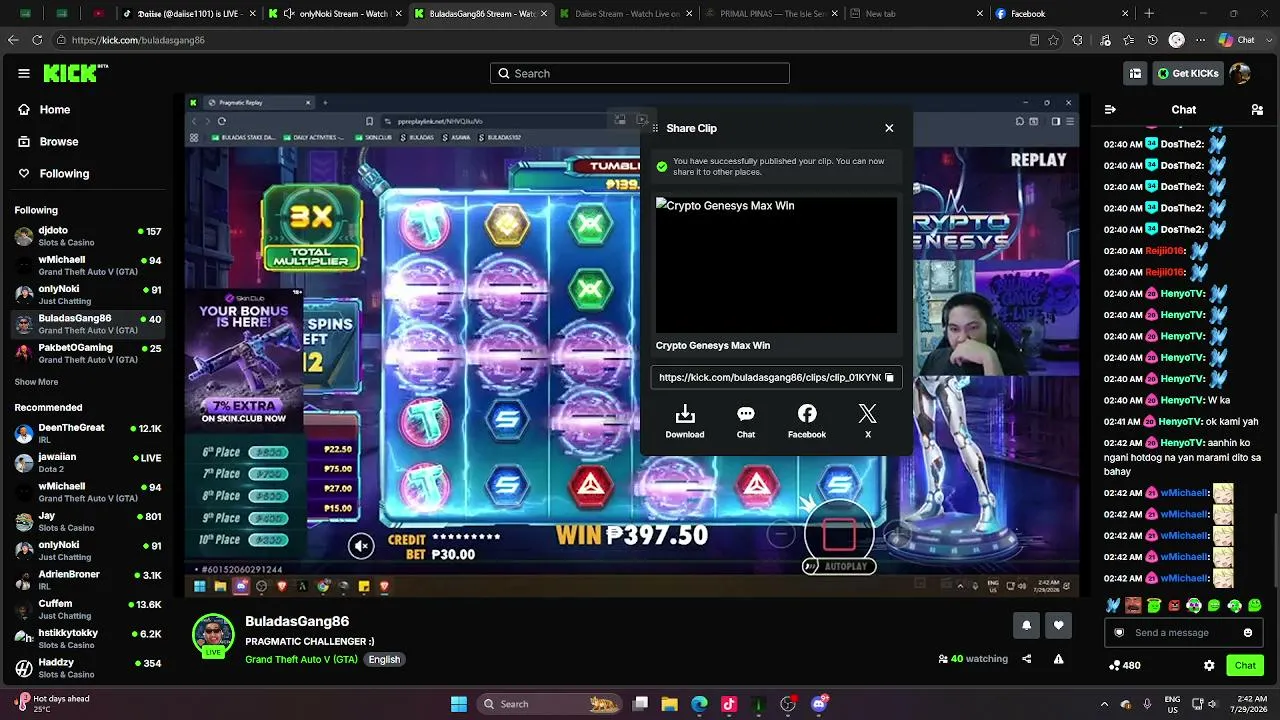This screenshot has height=720, width=1280.
Task: Open Cuffem recommended channel
Action: (88, 609)
